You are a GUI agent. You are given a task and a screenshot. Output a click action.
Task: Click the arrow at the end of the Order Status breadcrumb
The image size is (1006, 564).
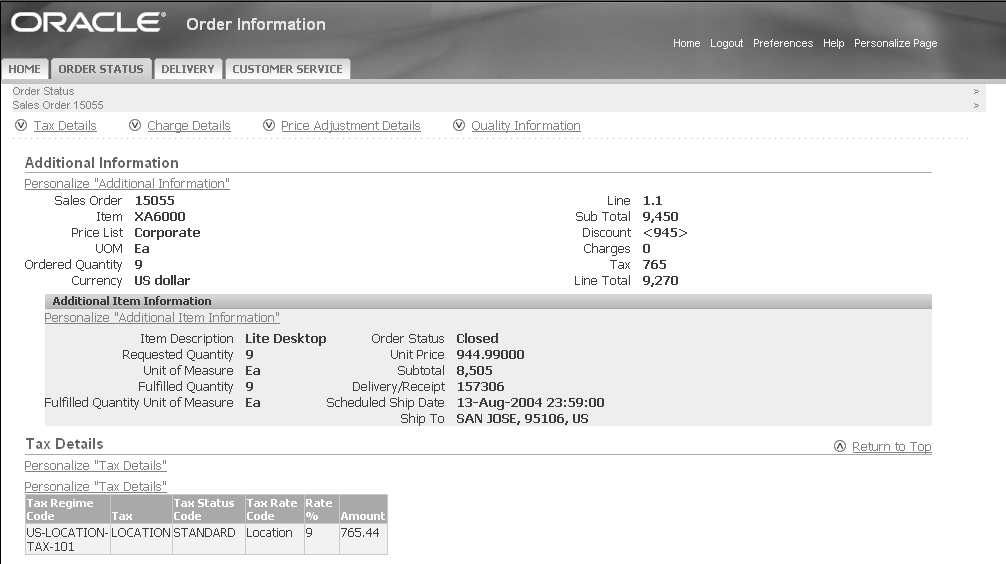[x=976, y=91]
